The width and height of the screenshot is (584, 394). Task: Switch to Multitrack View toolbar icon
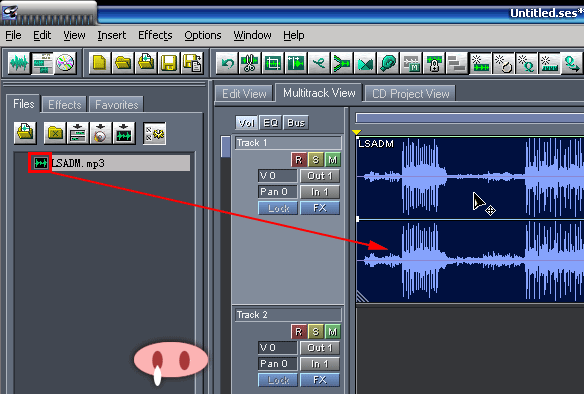[42, 63]
